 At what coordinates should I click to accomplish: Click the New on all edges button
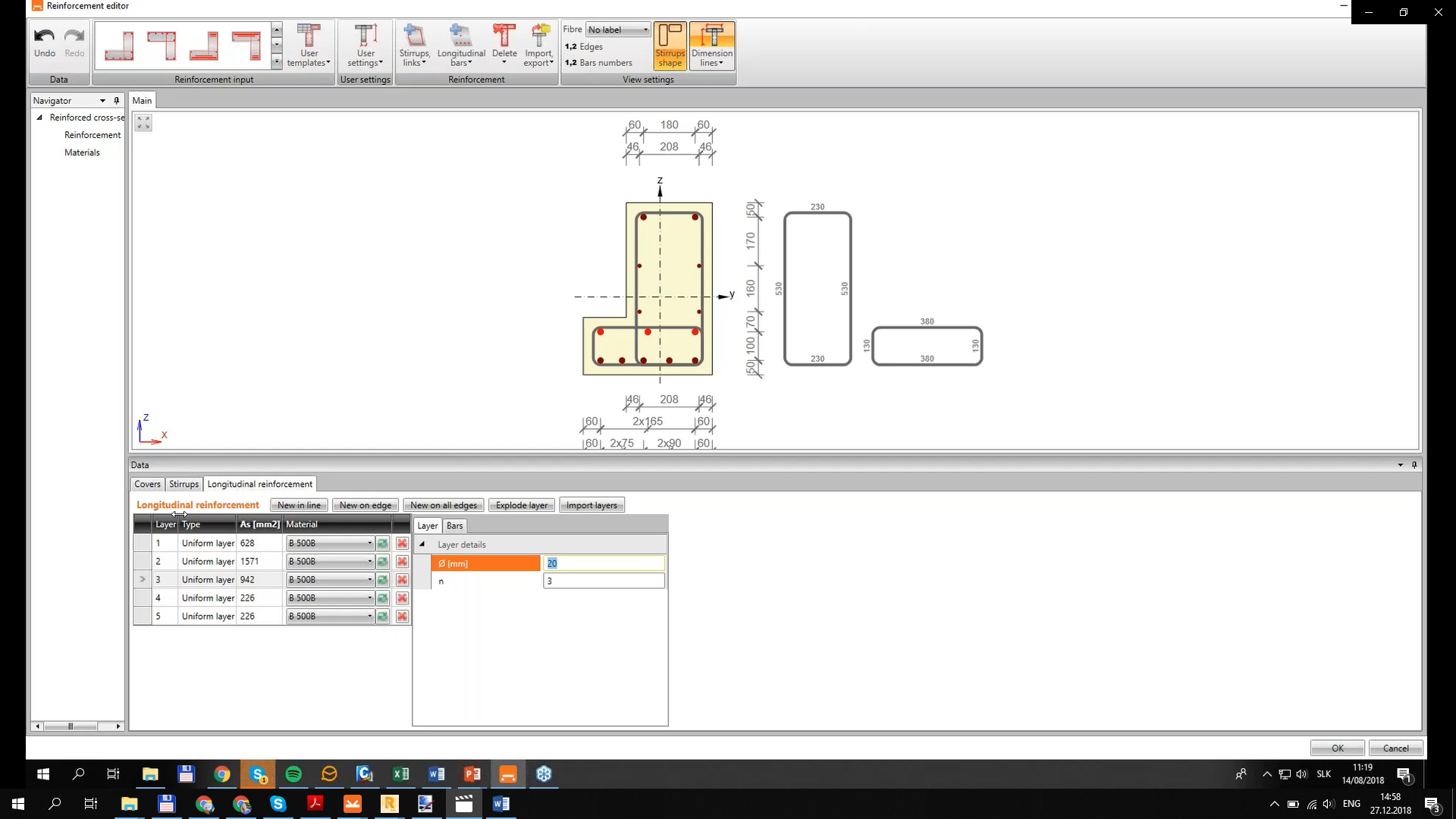point(443,505)
